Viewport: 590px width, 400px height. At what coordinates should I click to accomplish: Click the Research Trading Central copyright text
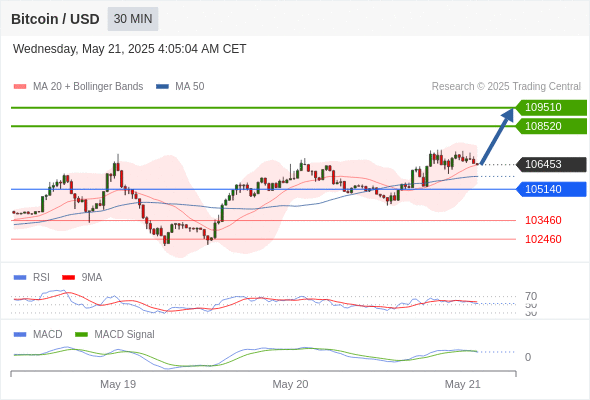[x=506, y=87]
